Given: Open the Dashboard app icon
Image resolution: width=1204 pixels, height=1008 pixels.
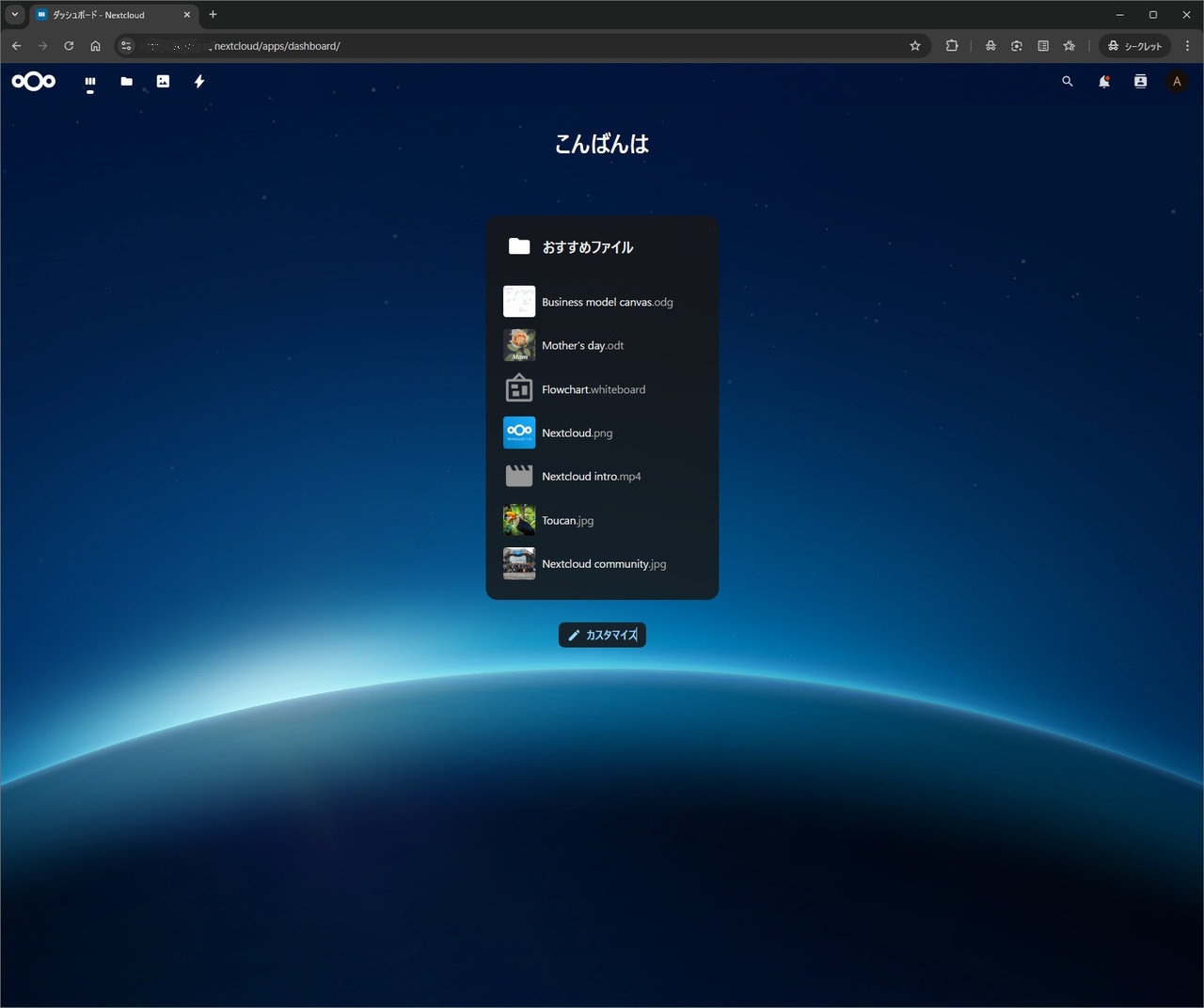Looking at the screenshot, I should [90, 82].
